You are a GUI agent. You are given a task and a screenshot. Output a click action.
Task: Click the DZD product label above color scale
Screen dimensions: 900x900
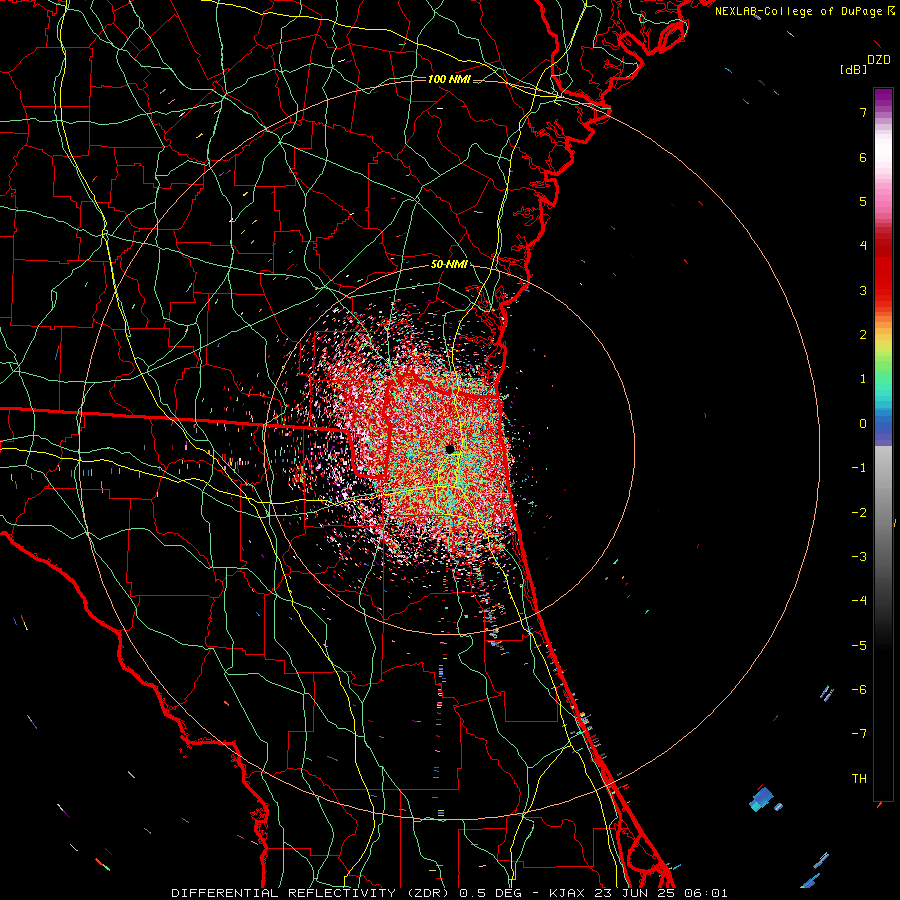tap(879, 60)
